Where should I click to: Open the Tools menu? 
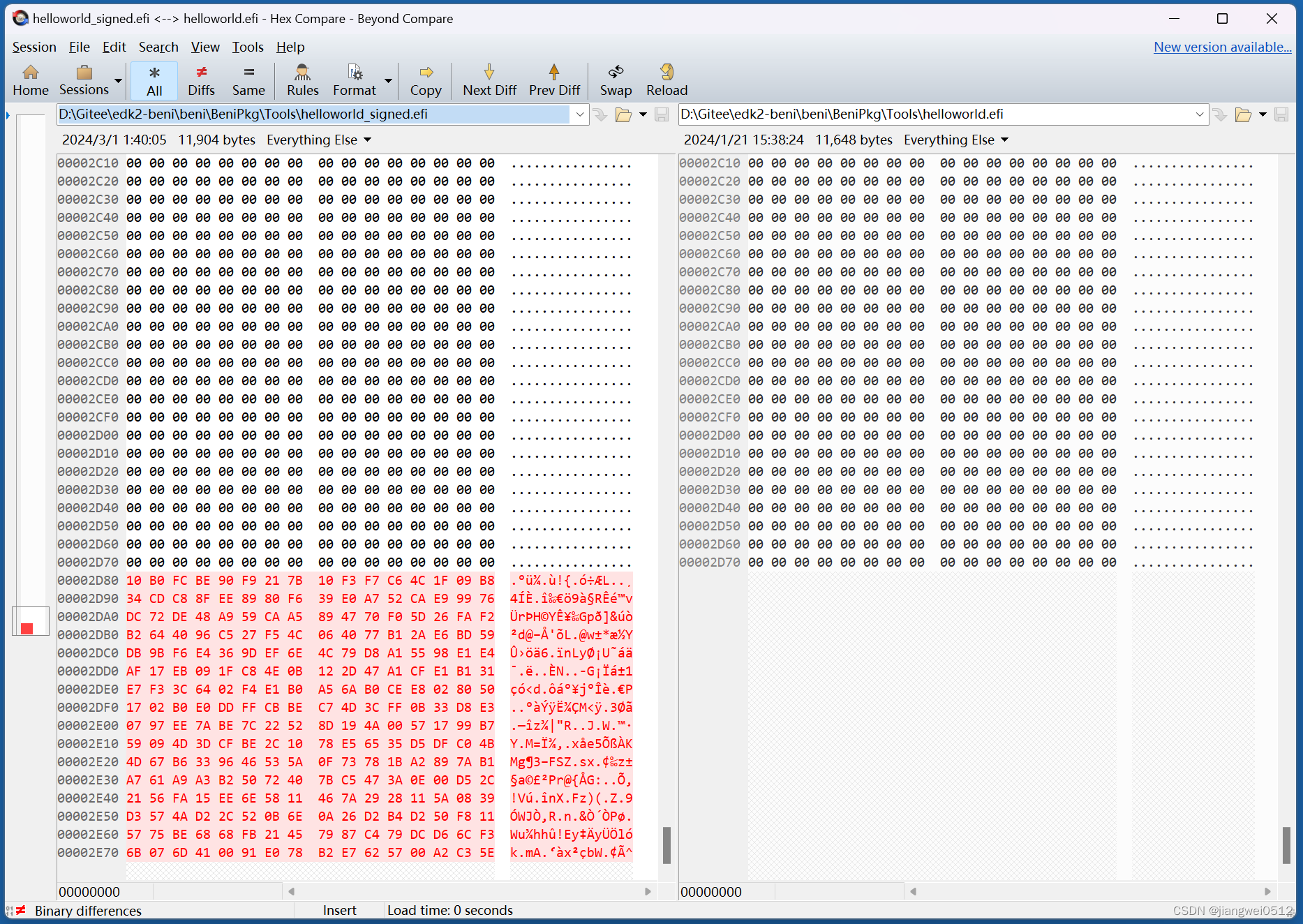coord(248,47)
